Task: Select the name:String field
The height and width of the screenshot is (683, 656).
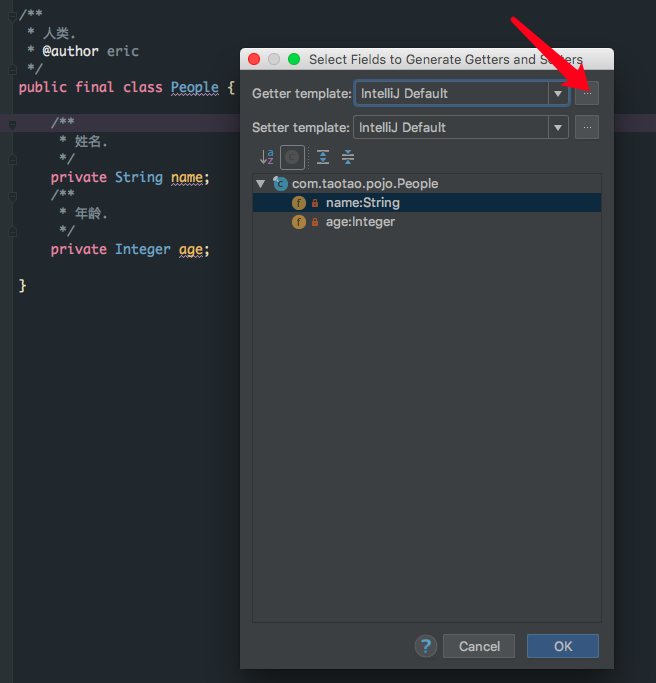Action: point(362,203)
